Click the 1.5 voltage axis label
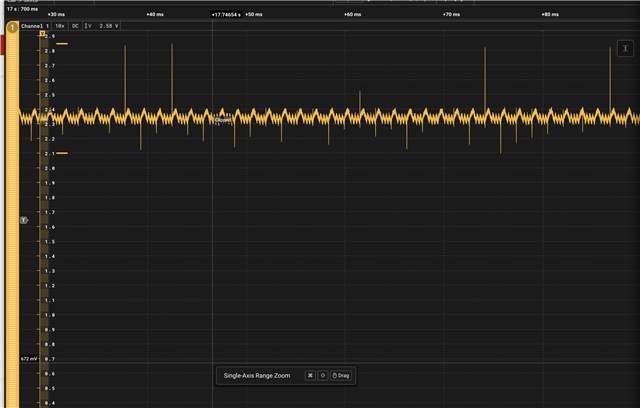This screenshot has height=408, width=640. [50, 242]
